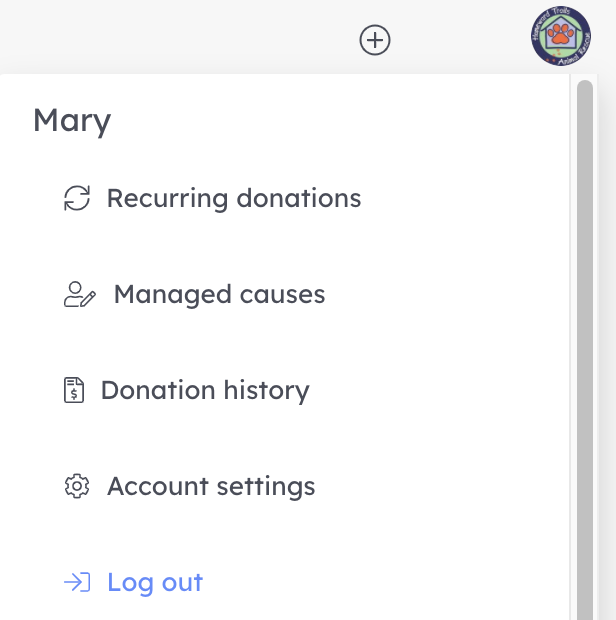The width and height of the screenshot is (616, 620).
Task: Select the pencil on the Managed causes icon
Action: tap(88, 299)
